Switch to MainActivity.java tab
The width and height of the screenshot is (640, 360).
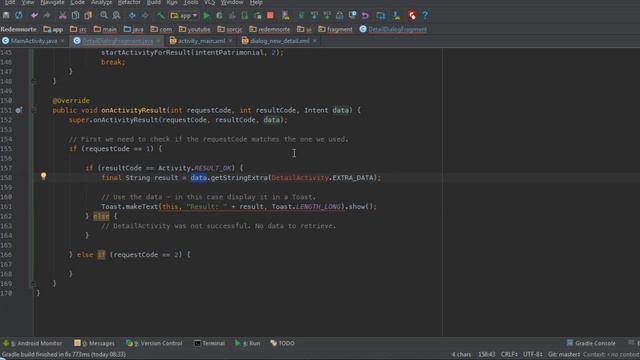click(33, 41)
